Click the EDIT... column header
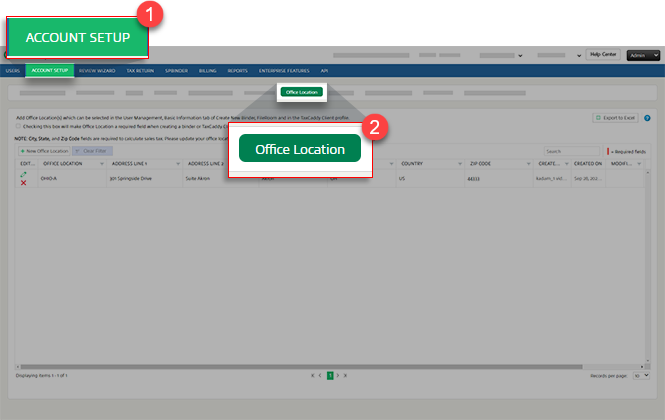Screen dimensions: 665x420 pyautogui.click(x=28, y=164)
